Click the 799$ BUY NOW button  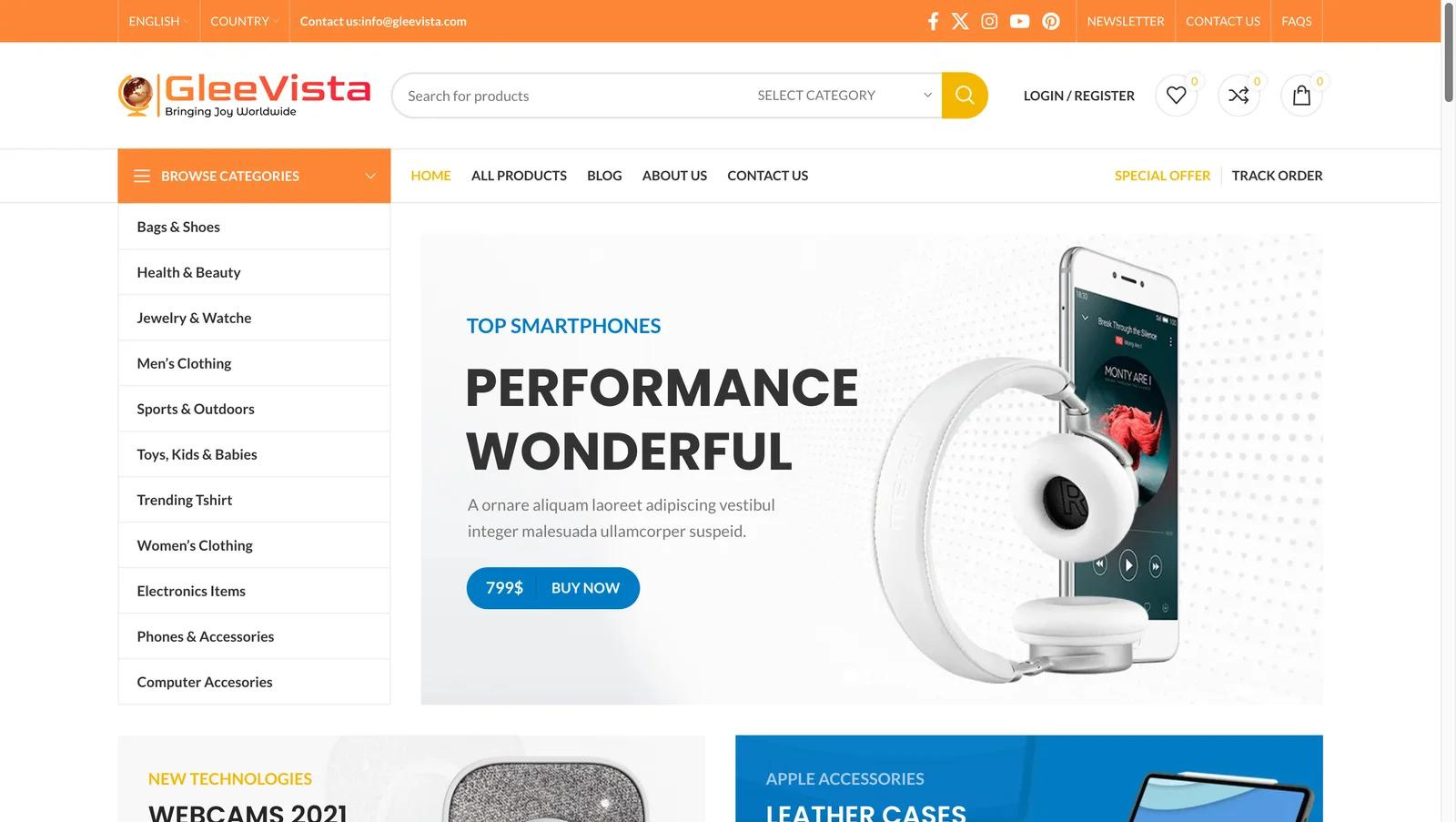click(x=553, y=588)
